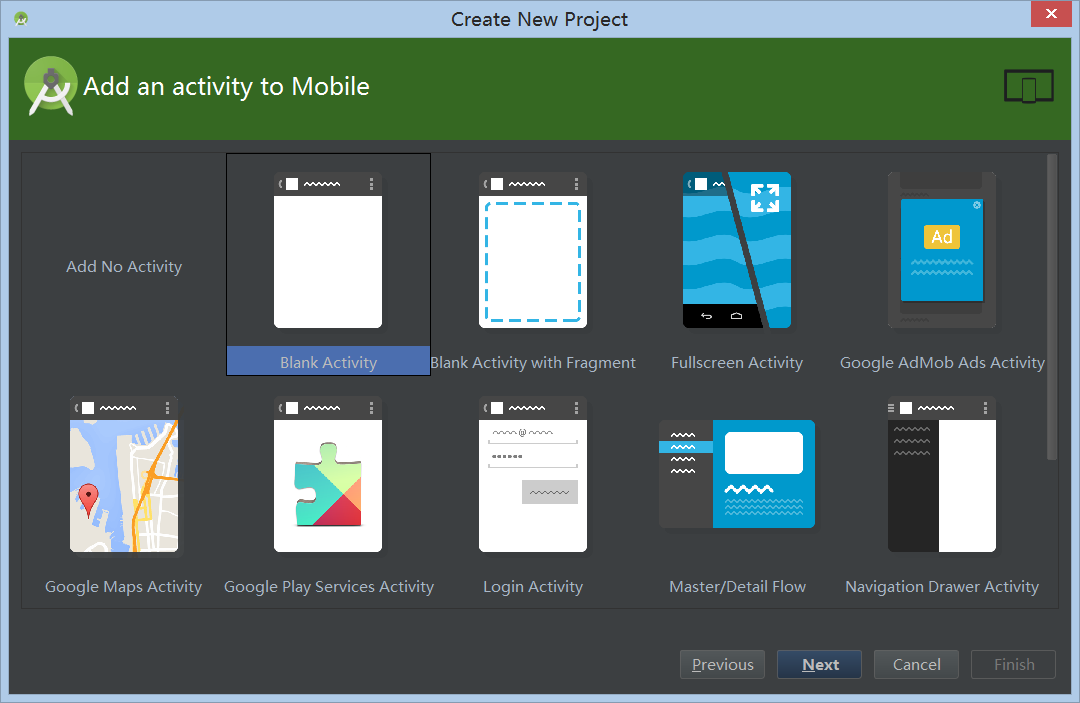Close the Create New Project dialog
The width and height of the screenshot is (1080, 703).
pos(1051,14)
